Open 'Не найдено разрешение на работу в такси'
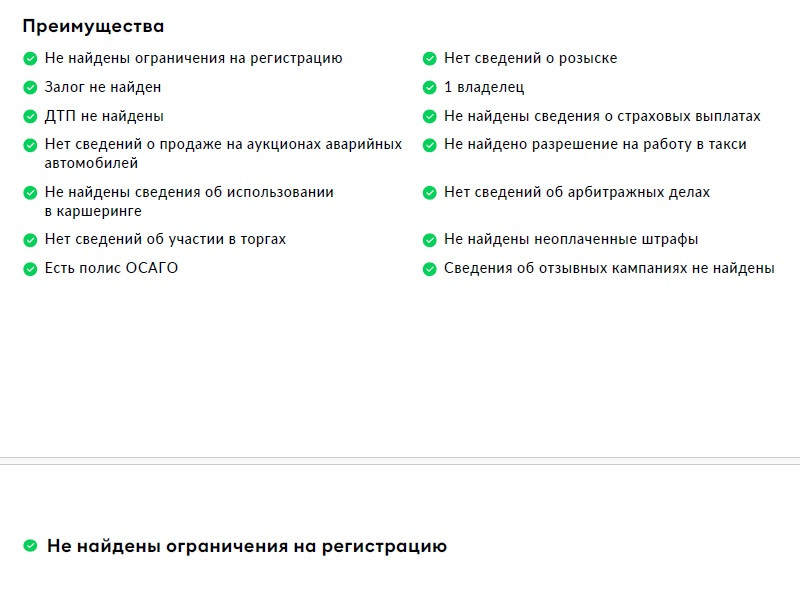The height and width of the screenshot is (601, 800). point(595,144)
